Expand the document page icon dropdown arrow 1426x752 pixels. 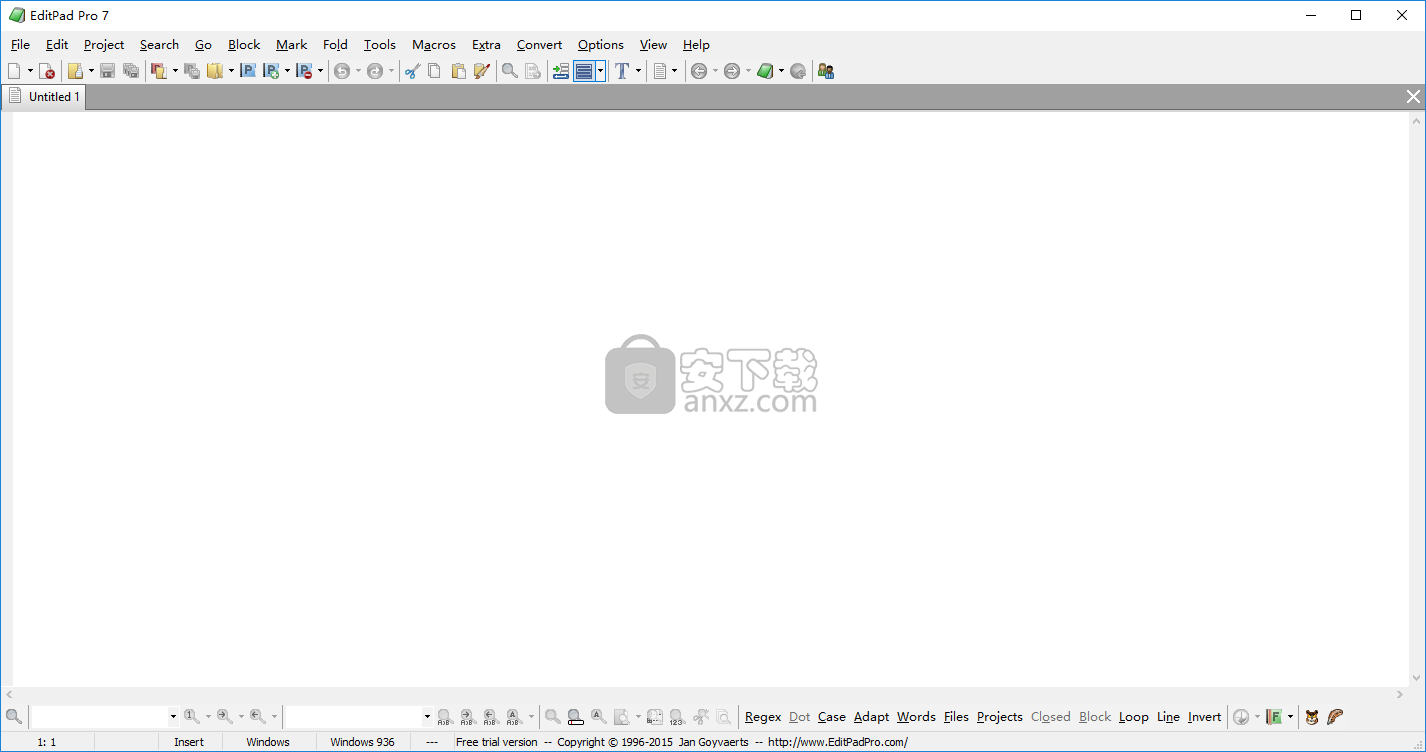[674, 71]
